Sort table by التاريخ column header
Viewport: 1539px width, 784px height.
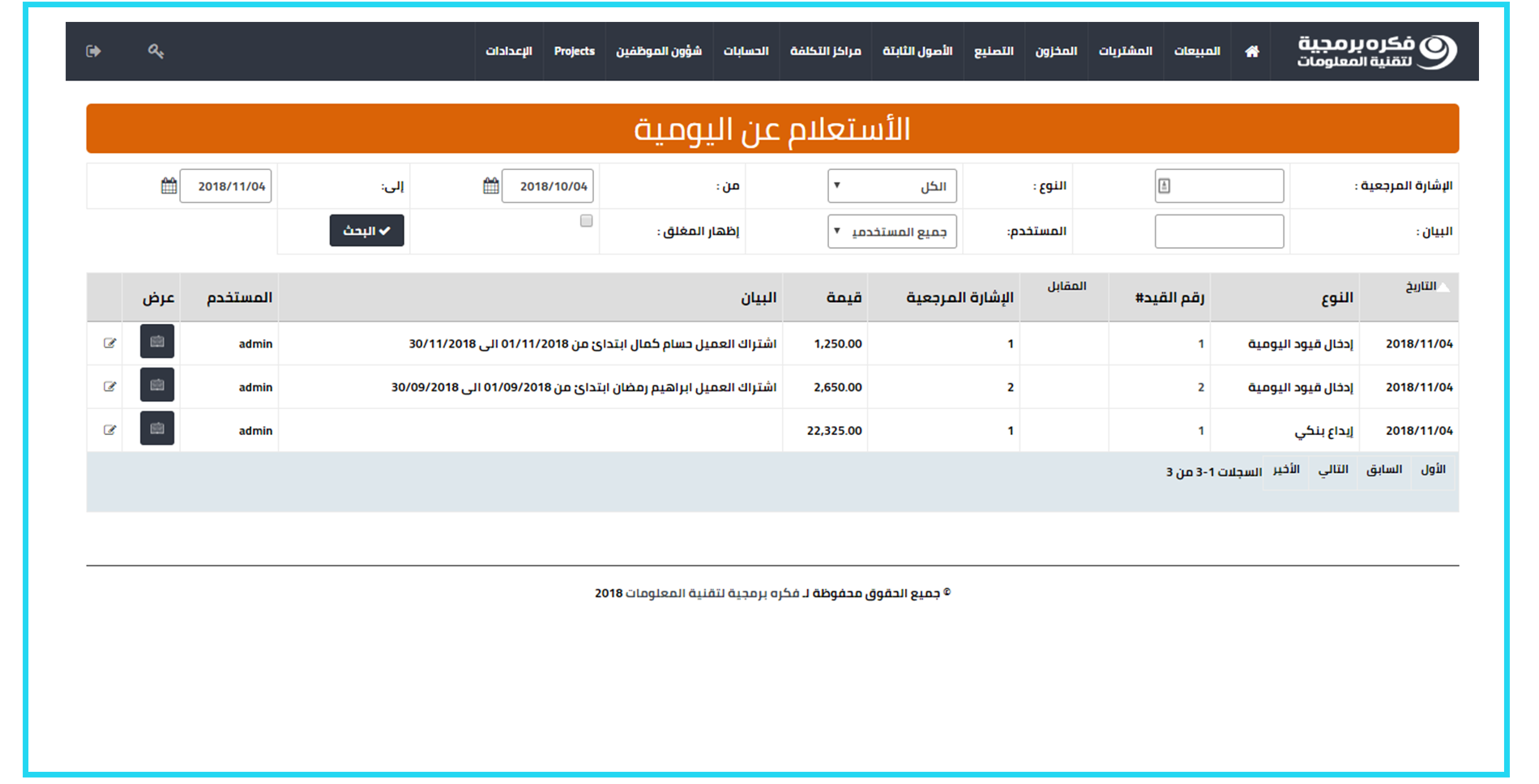click(x=1420, y=287)
